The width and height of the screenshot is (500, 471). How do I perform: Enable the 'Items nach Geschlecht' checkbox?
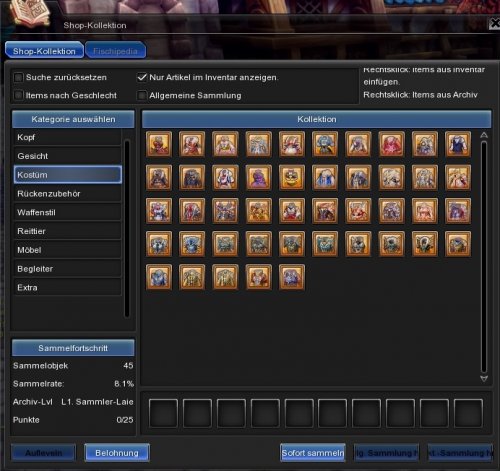tap(18, 95)
